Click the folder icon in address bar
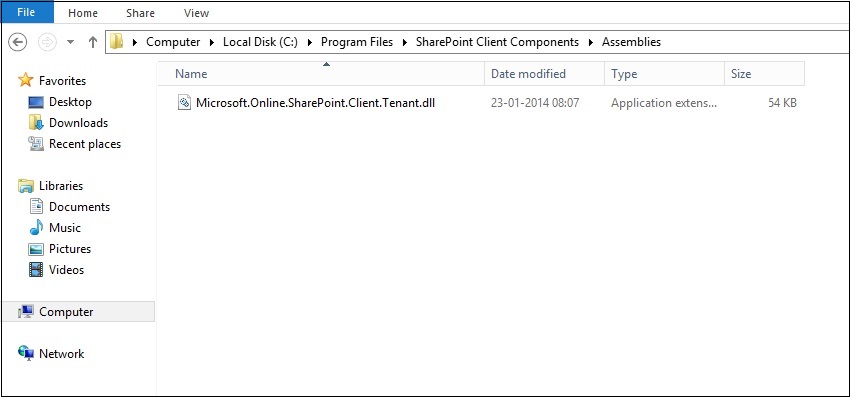Viewport: 850px width, 398px height. (x=117, y=42)
